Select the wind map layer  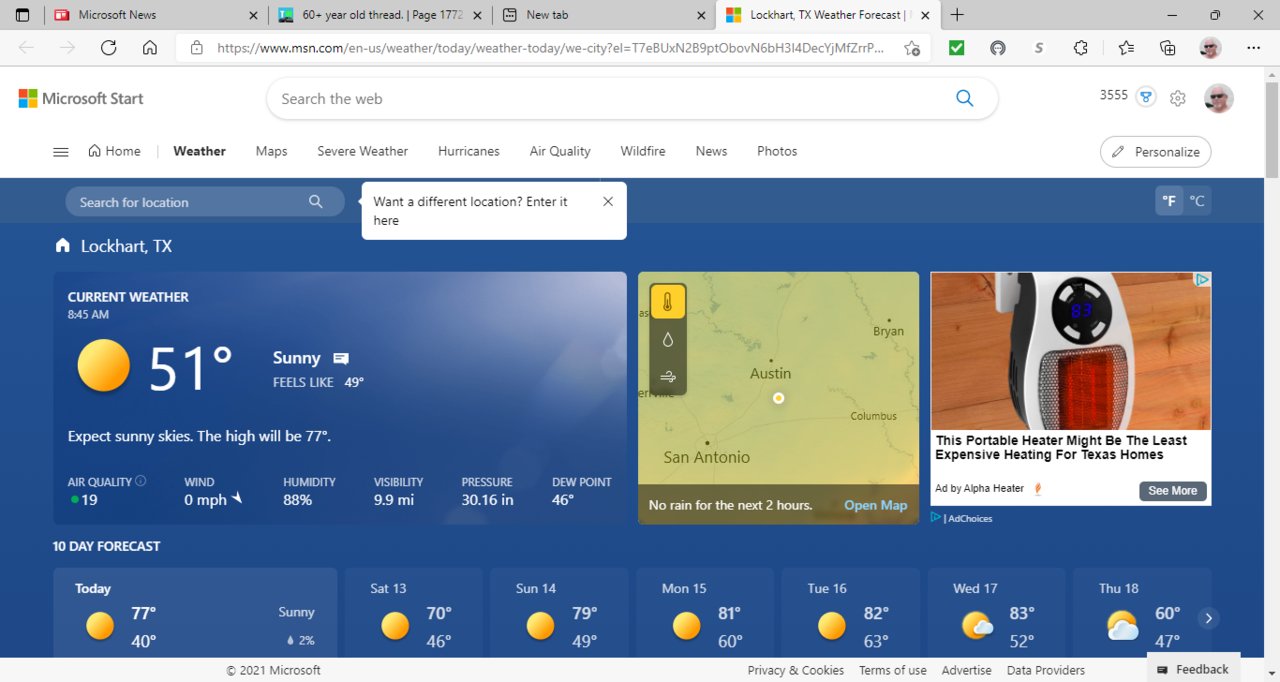668,377
